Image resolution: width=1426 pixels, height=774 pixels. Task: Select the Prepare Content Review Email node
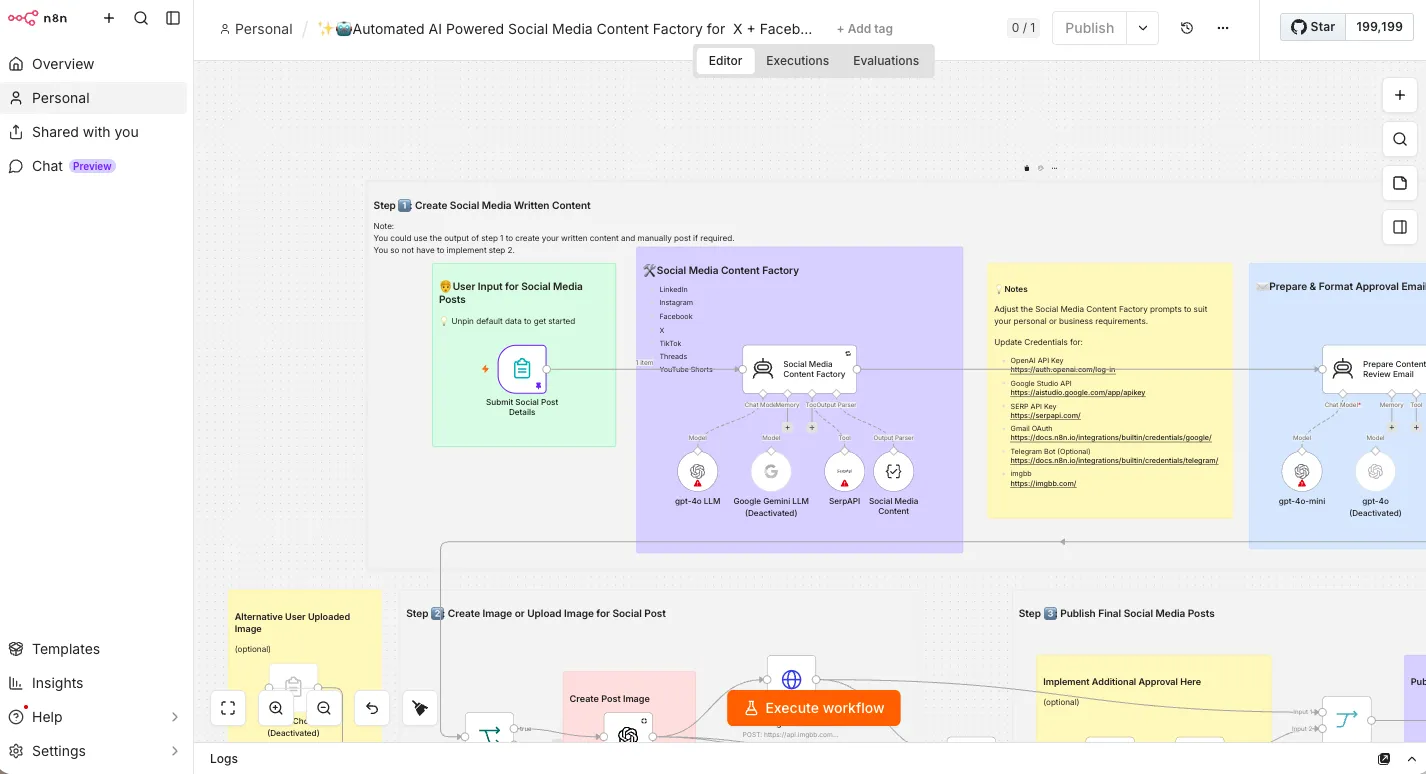click(x=1374, y=369)
